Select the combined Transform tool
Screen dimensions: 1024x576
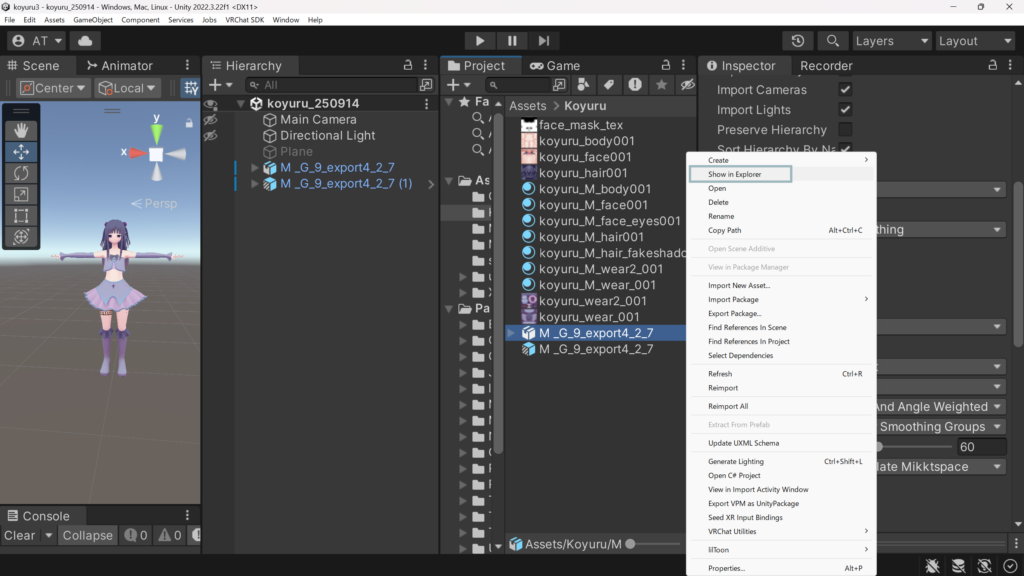(21, 237)
